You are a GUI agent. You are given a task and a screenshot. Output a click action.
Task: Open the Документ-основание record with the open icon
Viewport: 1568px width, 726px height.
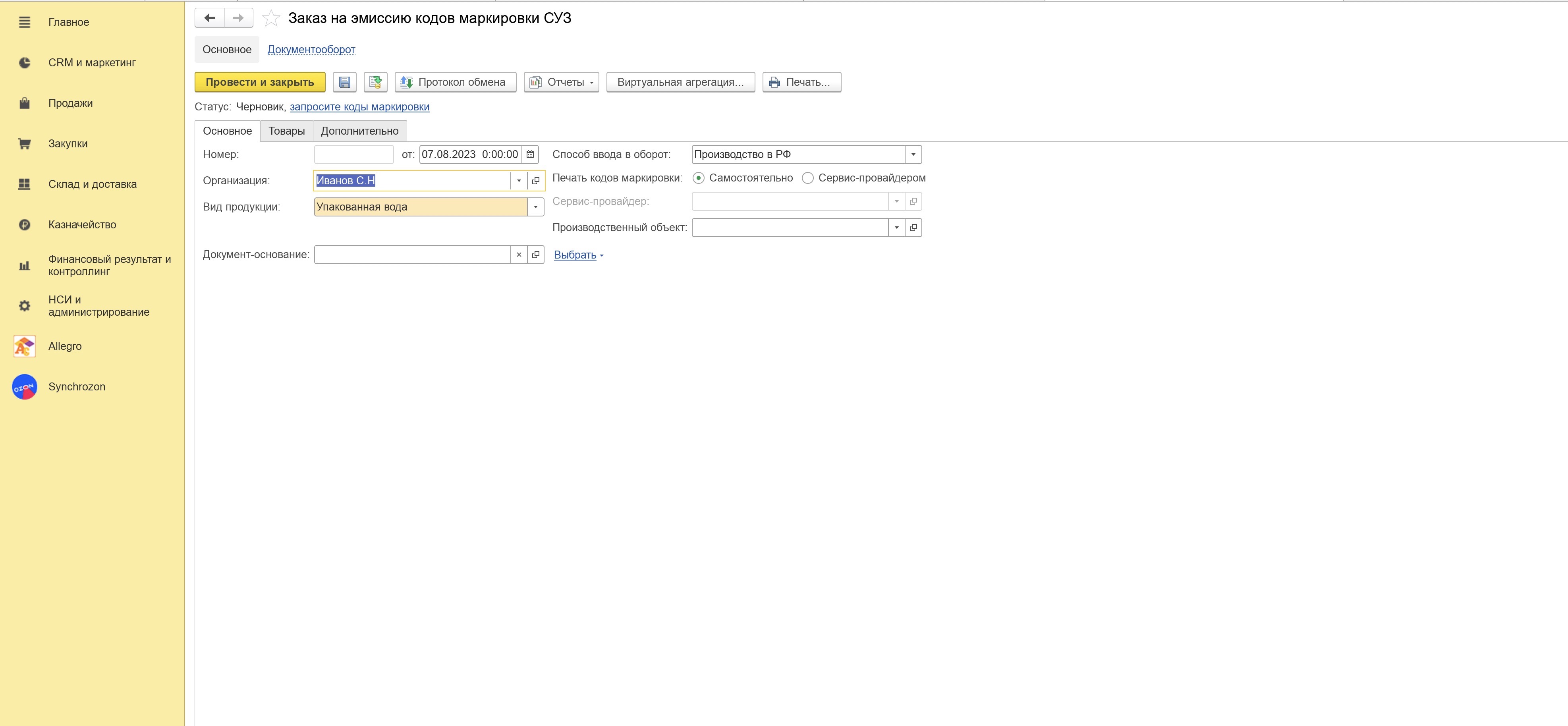[536, 255]
